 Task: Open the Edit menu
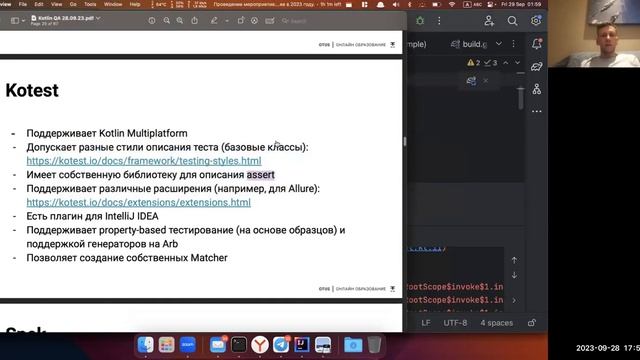click(39, 4)
